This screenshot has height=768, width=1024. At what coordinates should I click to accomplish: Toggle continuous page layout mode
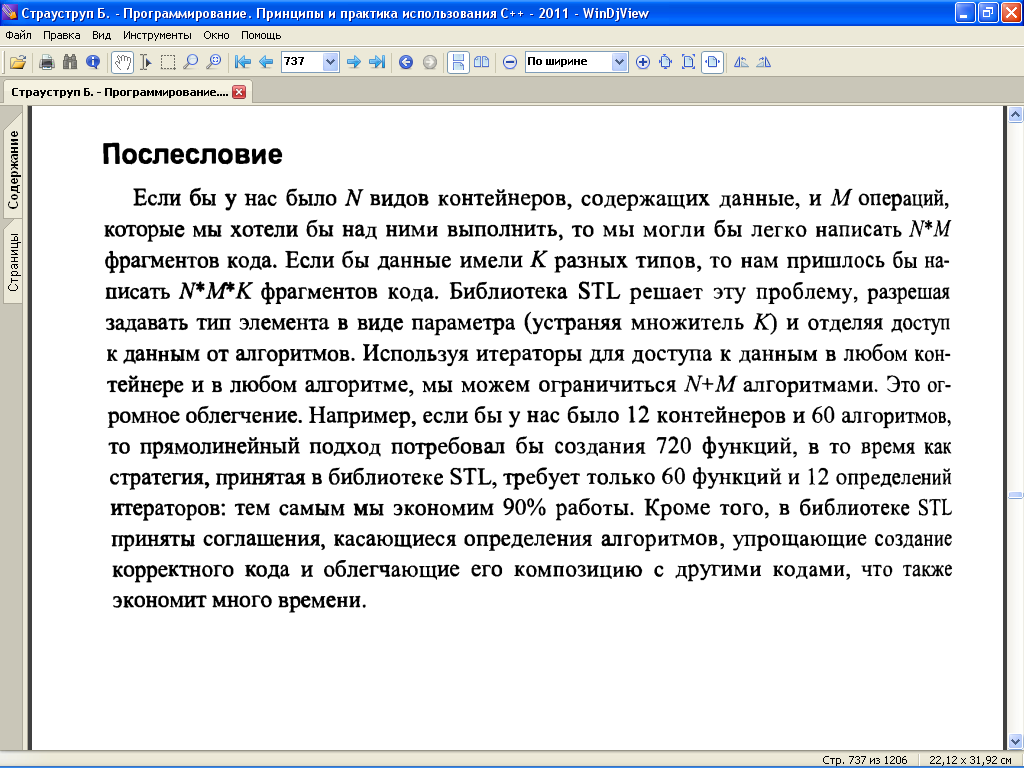point(458,62)
